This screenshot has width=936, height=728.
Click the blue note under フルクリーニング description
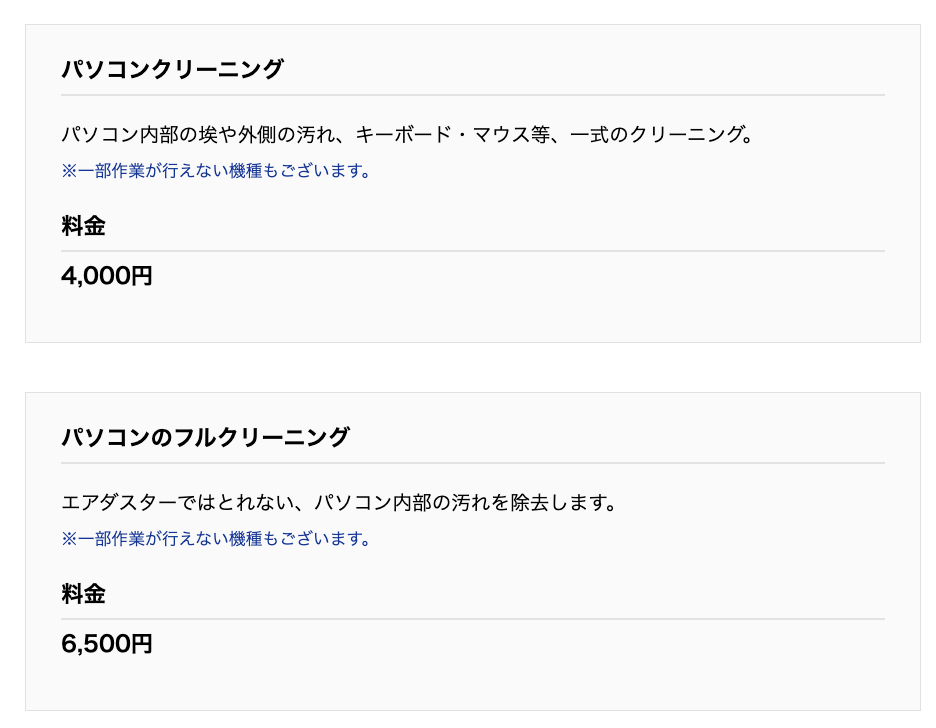(216, 539)
